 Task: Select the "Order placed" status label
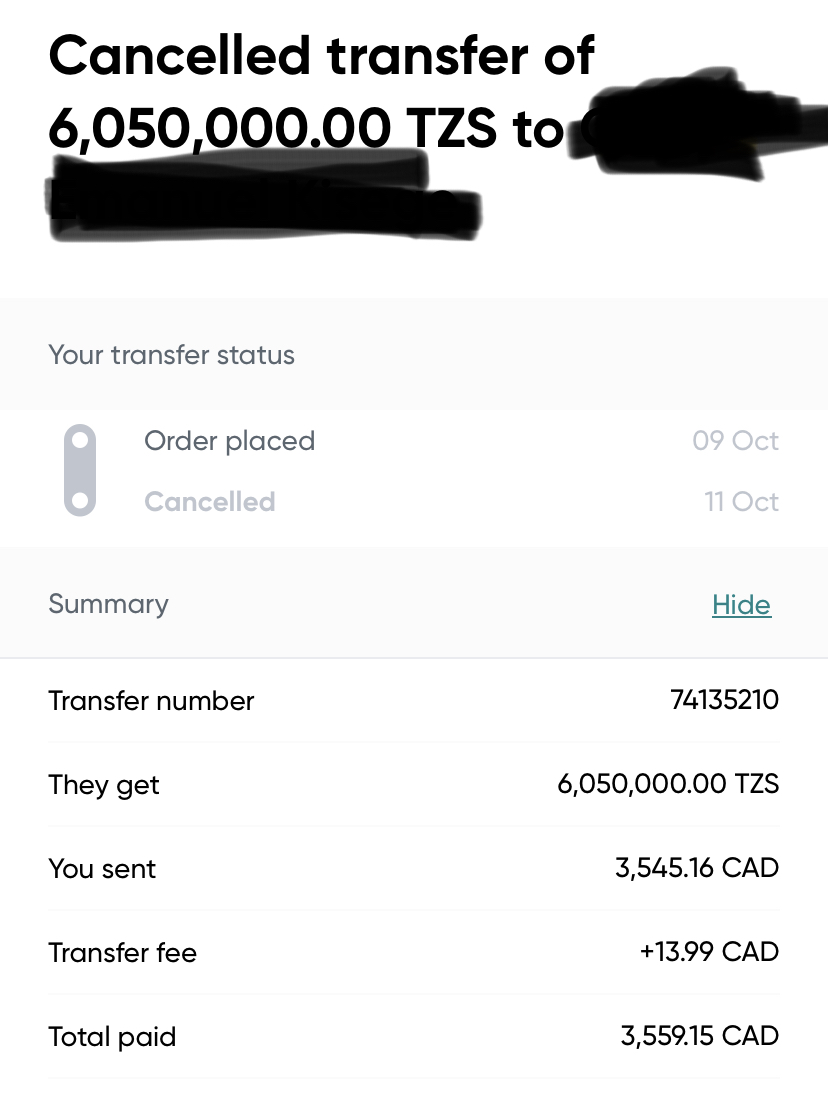229,441
